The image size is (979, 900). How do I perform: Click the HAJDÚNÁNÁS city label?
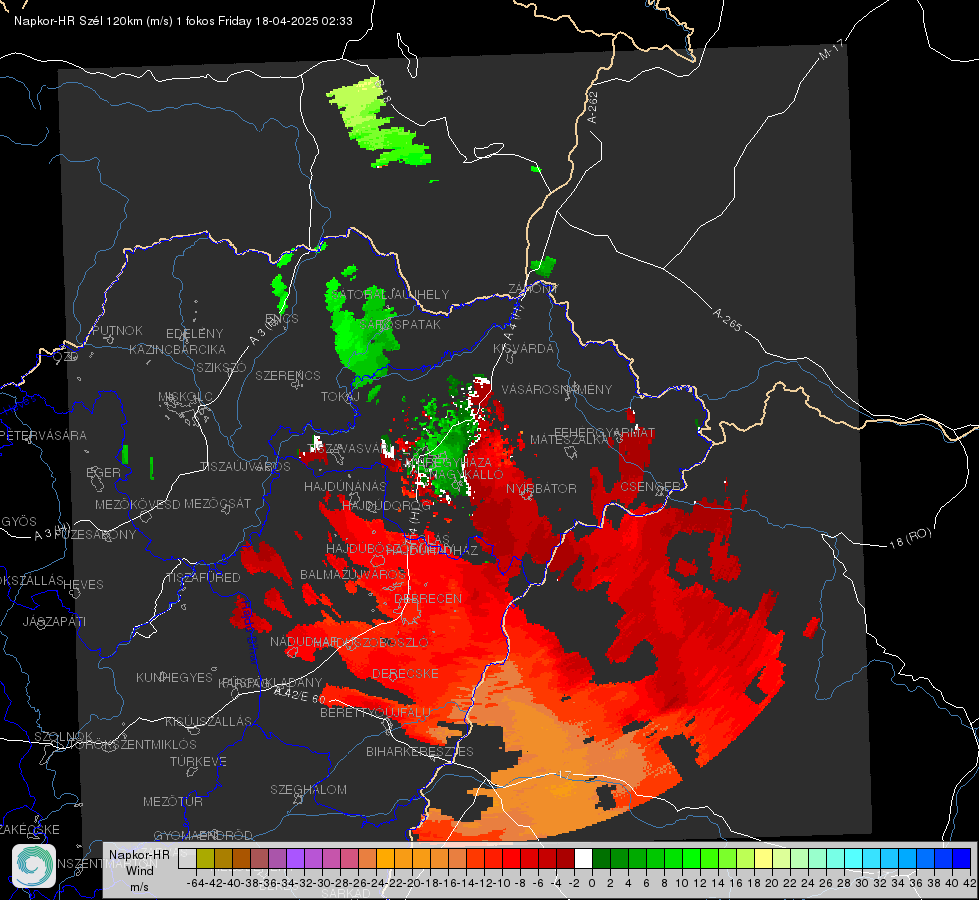click(345, 486)
